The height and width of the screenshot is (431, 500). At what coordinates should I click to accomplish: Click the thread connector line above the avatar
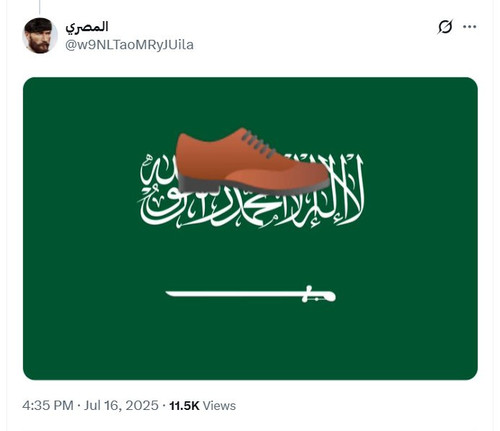click(40, 7)
